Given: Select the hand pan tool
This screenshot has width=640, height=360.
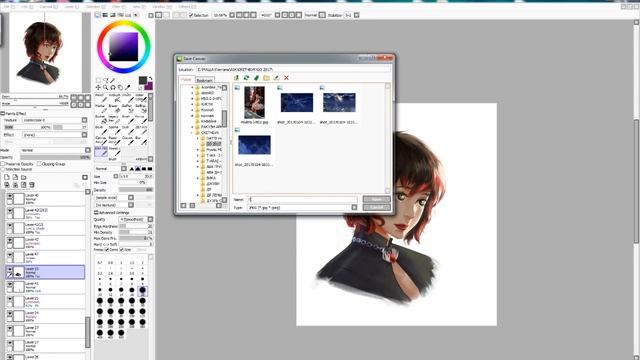Looking at the screenshot, I should point(120,87).
